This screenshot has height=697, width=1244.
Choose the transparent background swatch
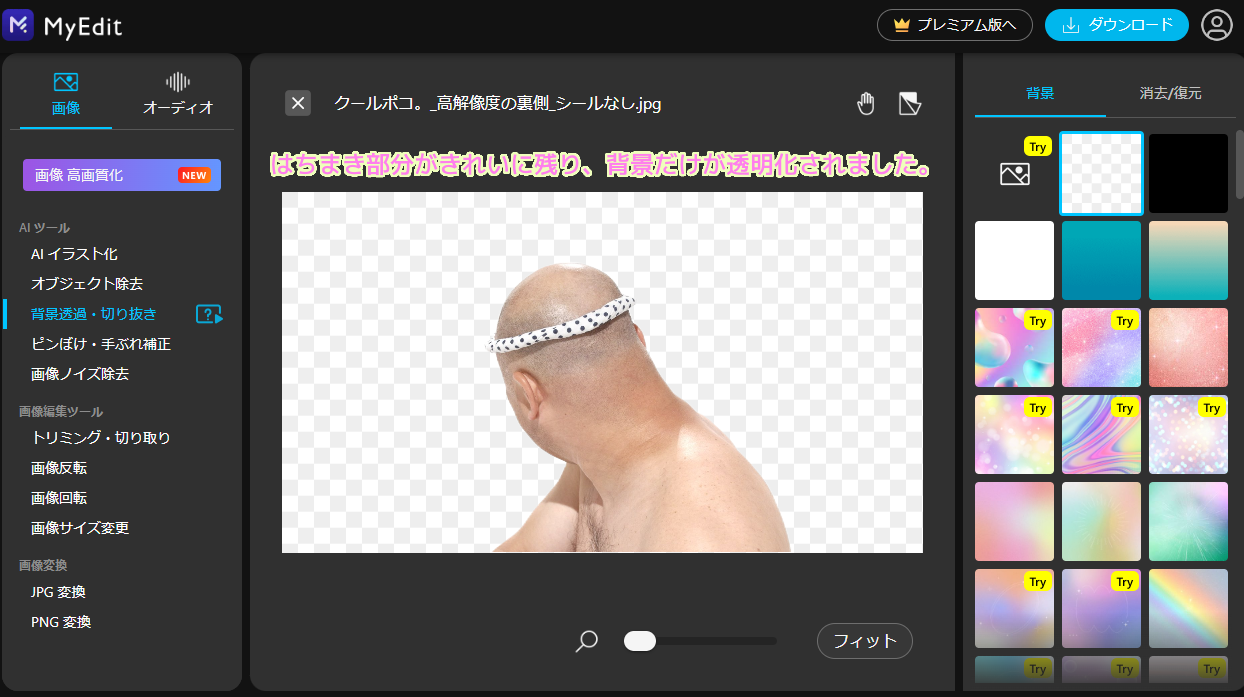tap(1101, 174)
